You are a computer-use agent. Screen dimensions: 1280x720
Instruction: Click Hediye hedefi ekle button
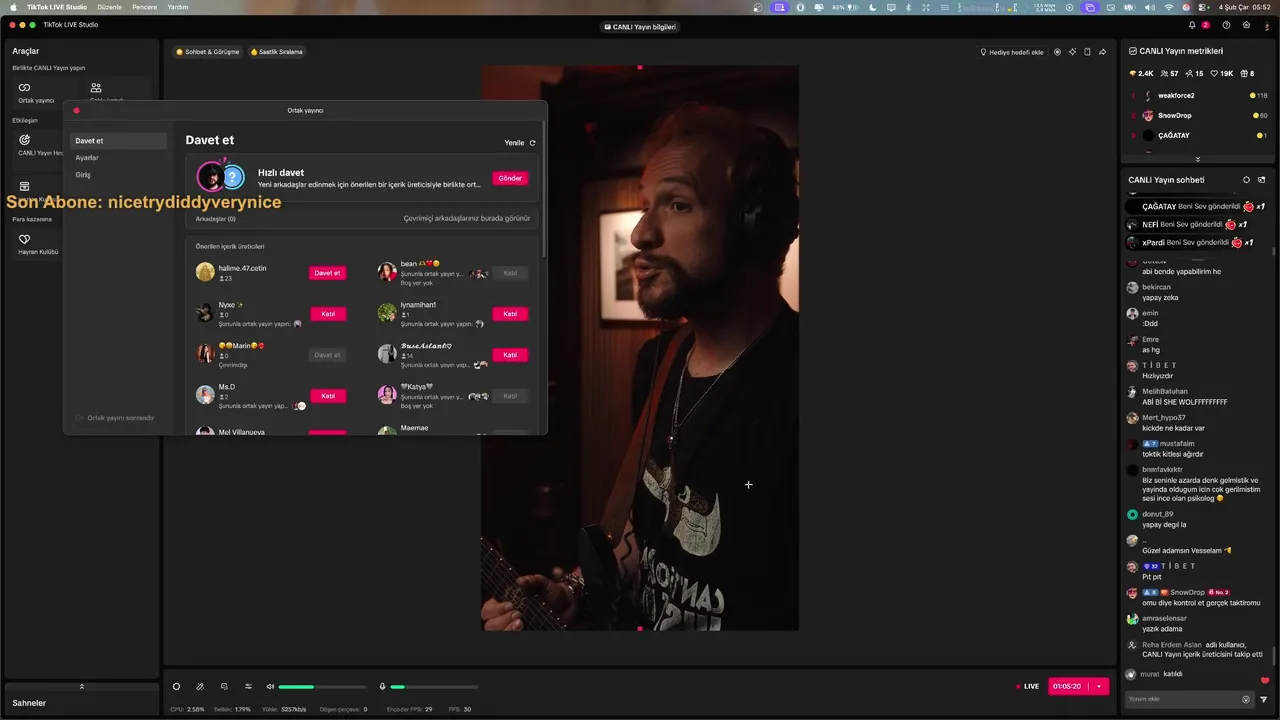click(1011, 52)
